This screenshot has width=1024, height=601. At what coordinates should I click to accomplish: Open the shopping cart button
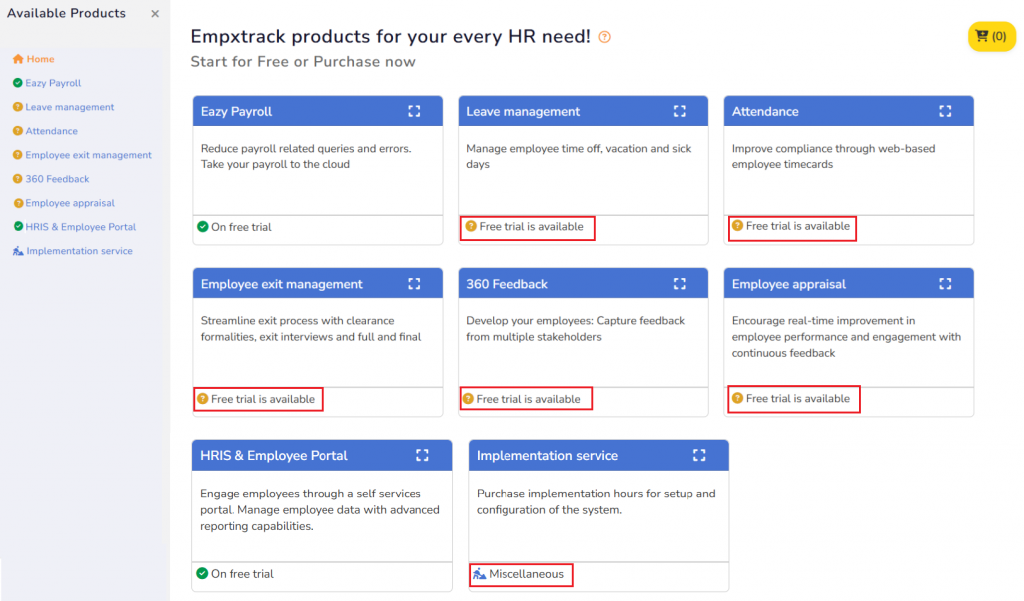(x=991, y=37)
